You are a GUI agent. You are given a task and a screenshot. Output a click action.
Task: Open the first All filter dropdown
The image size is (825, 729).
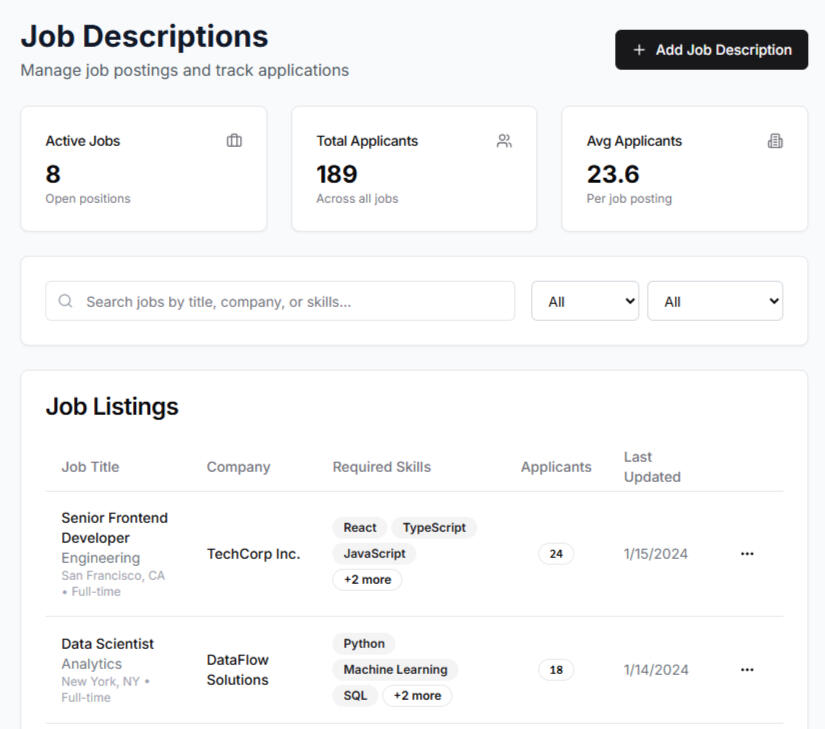585,301
